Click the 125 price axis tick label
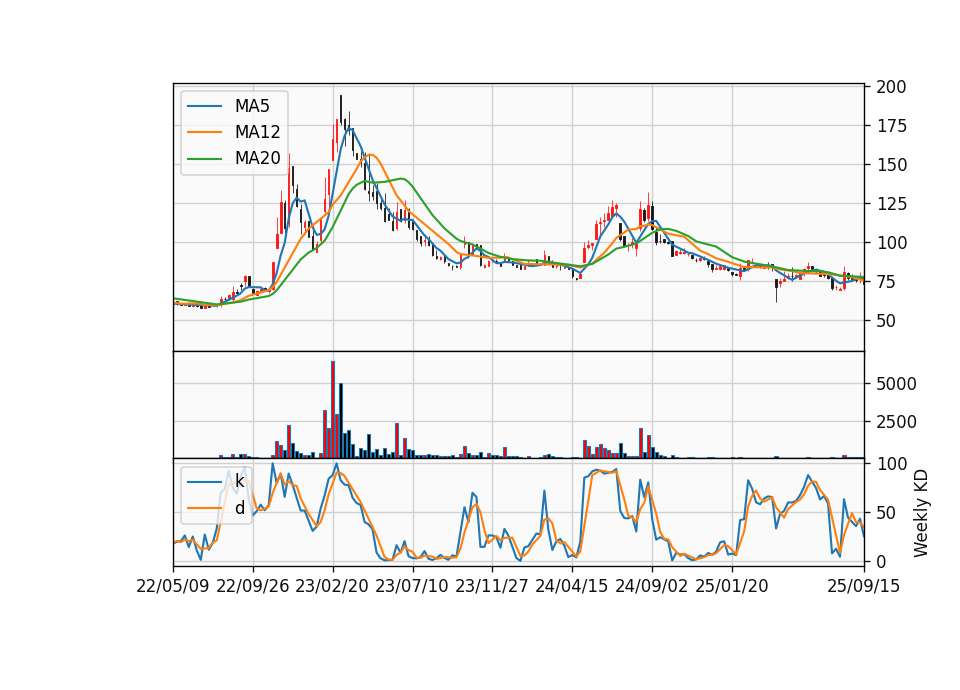The width and height of the screenshot is (960, 690). [x=891, y=204]
